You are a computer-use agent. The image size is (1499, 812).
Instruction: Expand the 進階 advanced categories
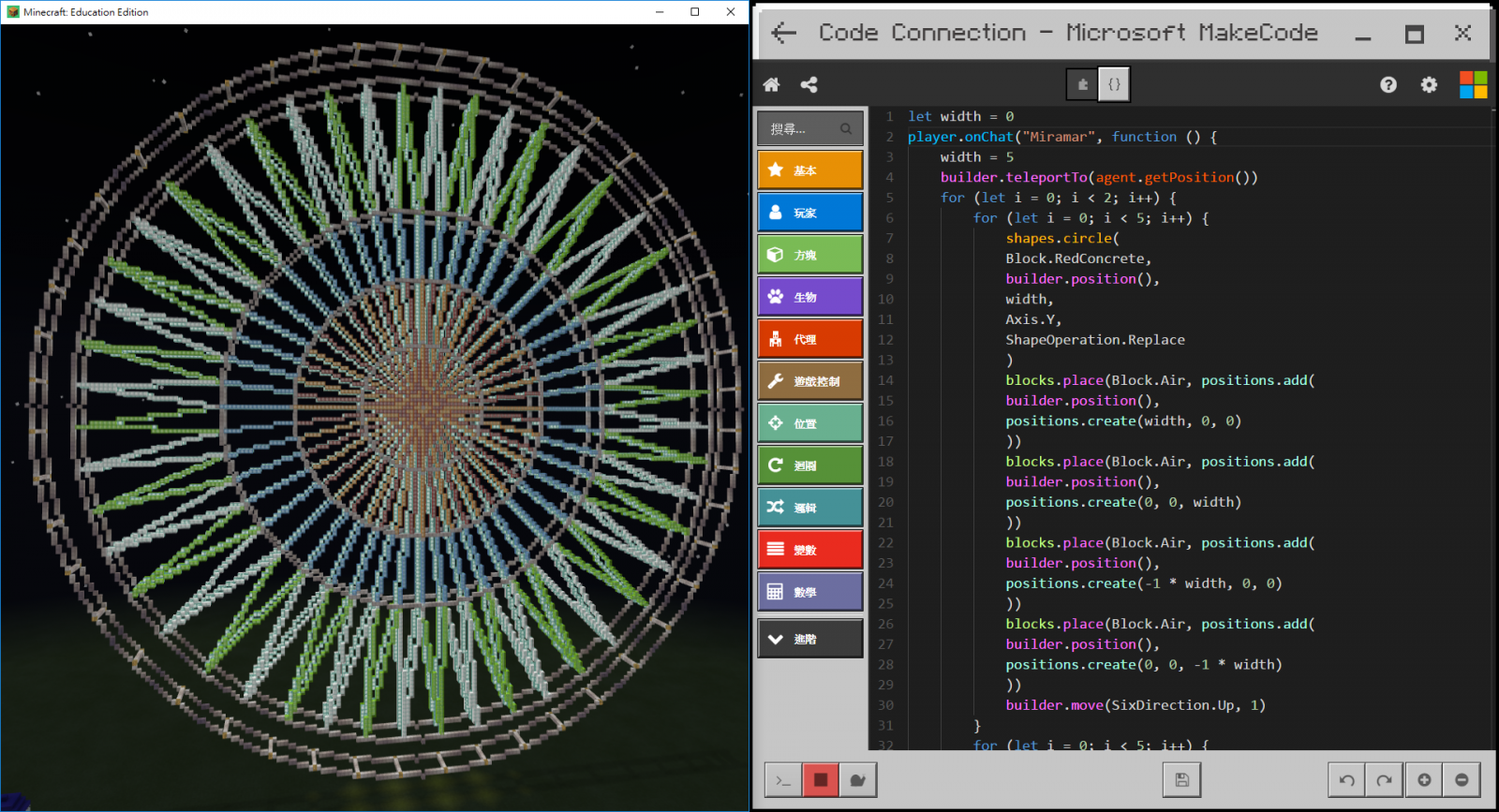(809, 639)
